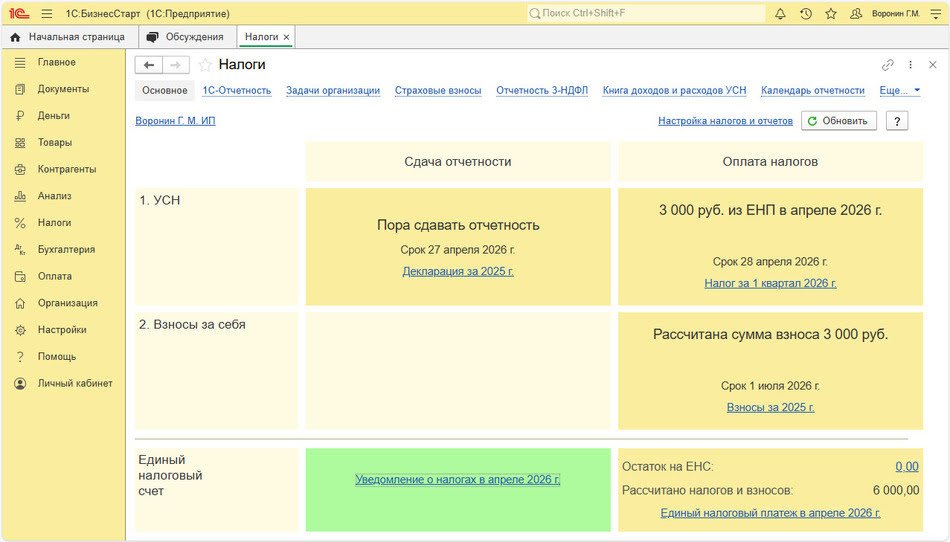Click the Пора сдавать отчетность text
950x542 pixels.
pyautogui.click(x=458, y=225)
